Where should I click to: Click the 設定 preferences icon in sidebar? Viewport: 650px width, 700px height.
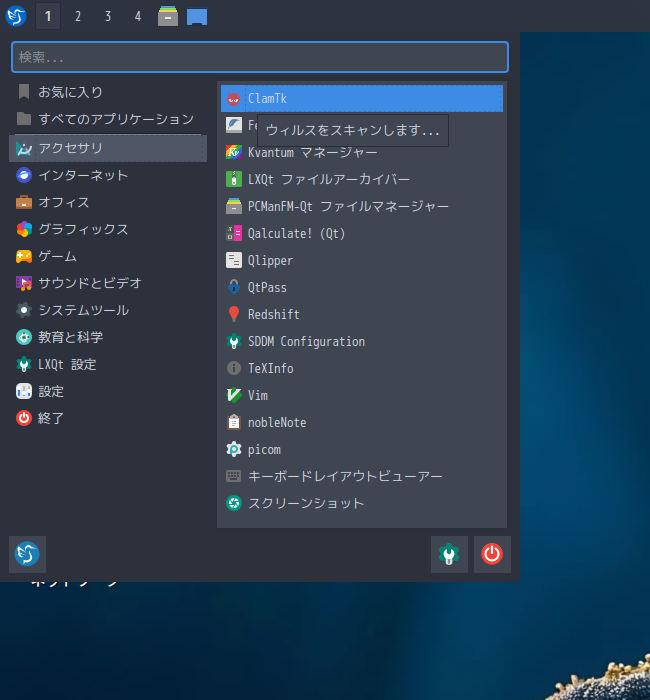click(x=24, y=391)
